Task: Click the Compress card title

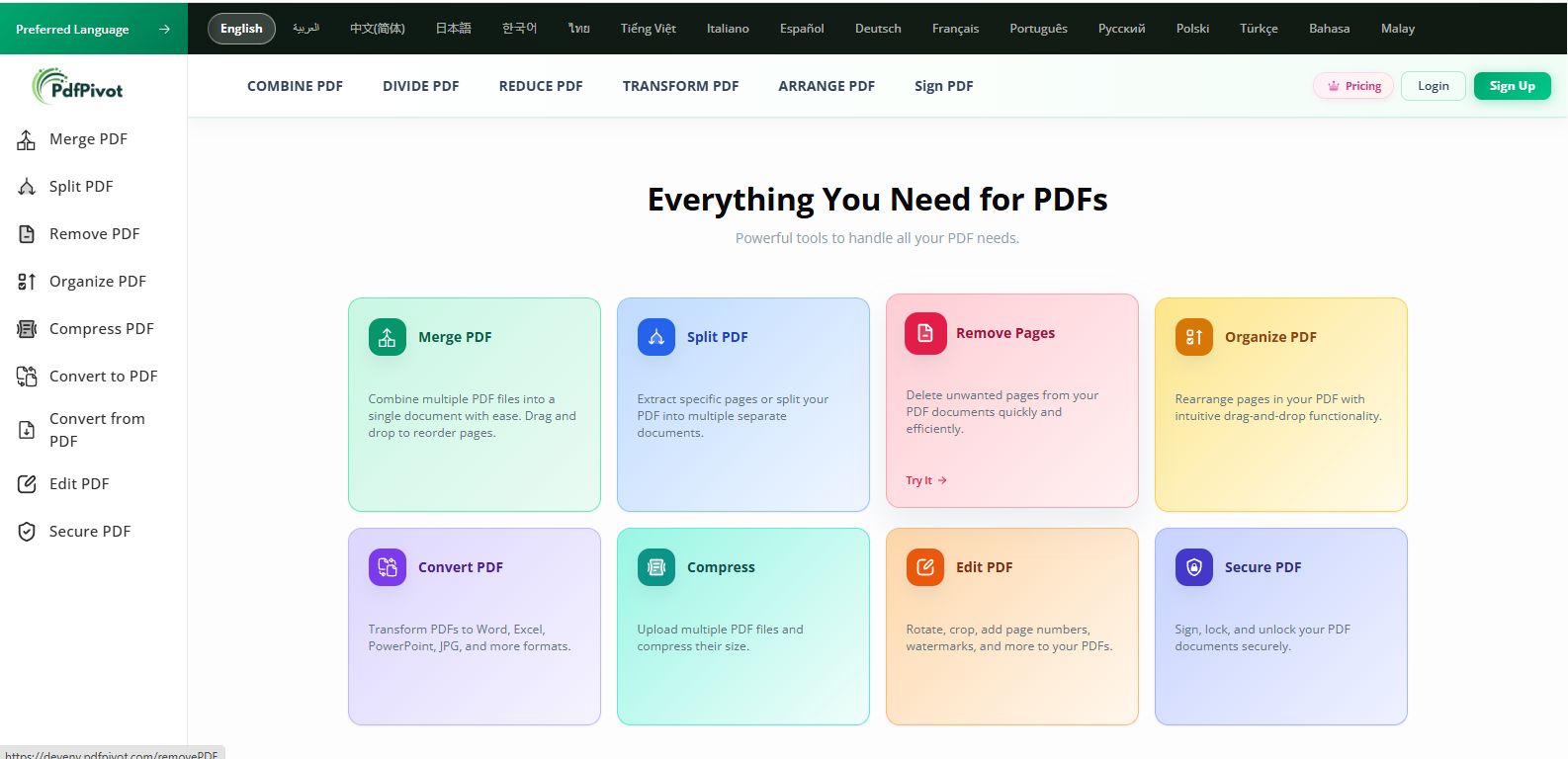Action: [721, 567]
